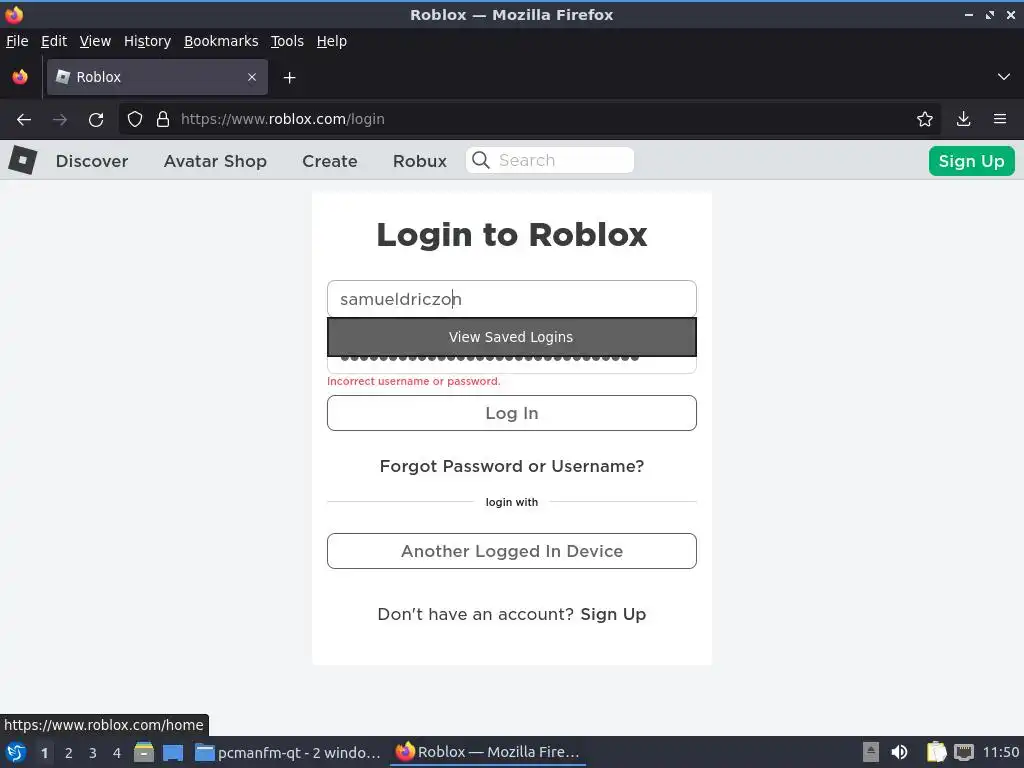Open the Avatar Shop link
Screen dimensions: 1024x768
pos(215,161)
